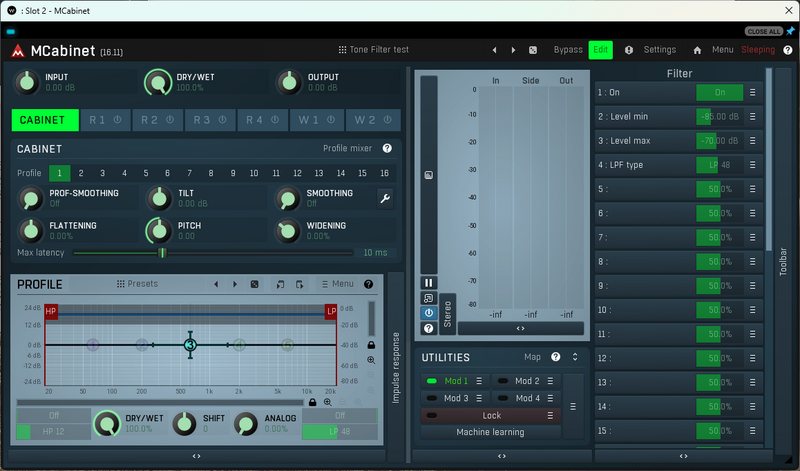
Task: Select profile number 5
Action: click(x=146, y=173)
